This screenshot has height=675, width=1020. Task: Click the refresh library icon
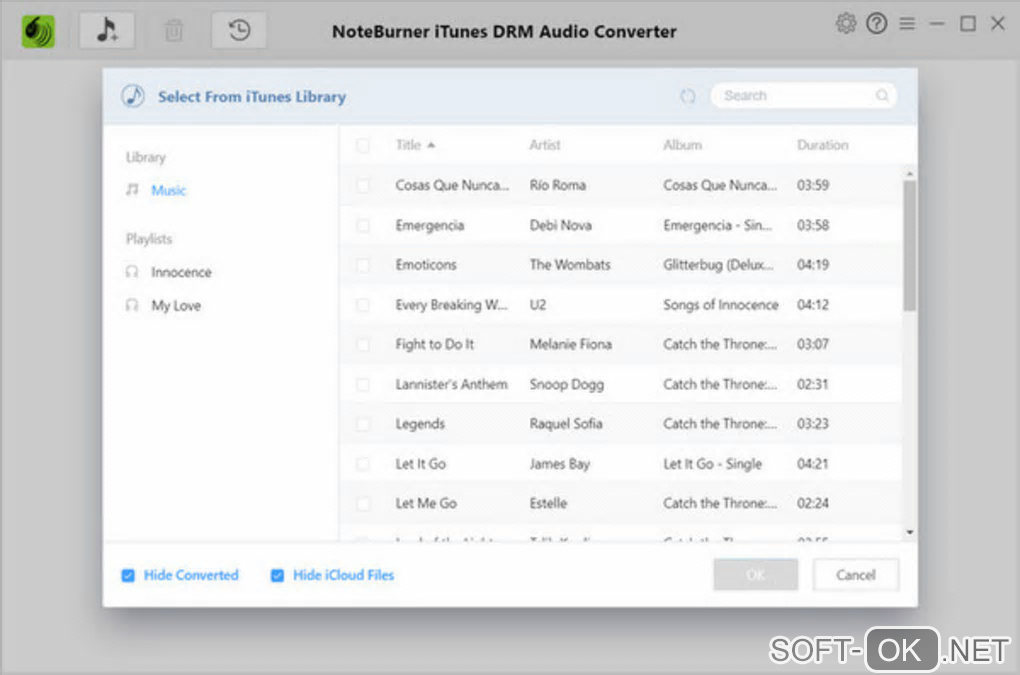(688, 96)
